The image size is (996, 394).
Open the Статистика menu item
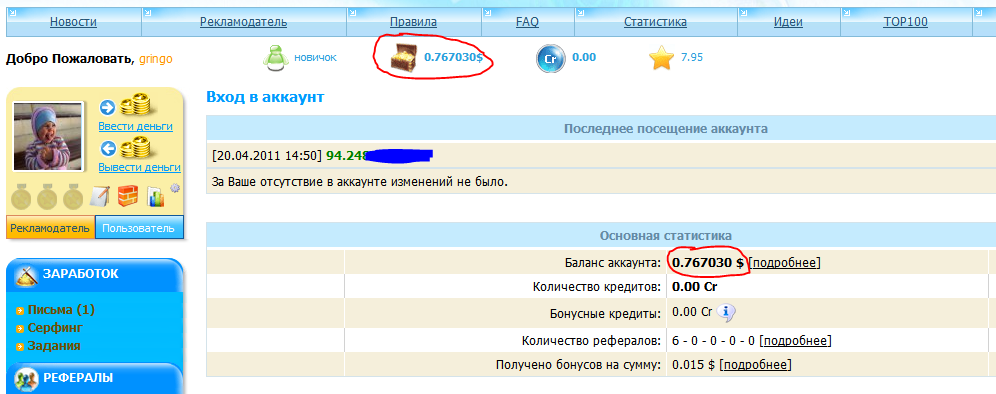655,22
